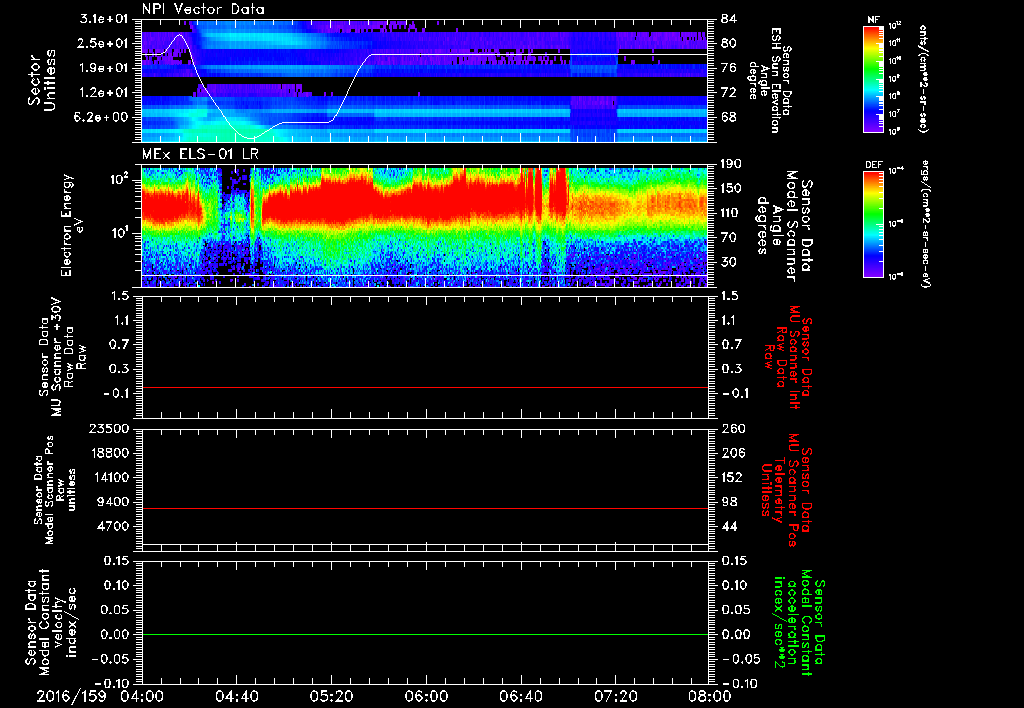Click the NF units label "cnts/(cm**2-sr-sec)"
The width and height of the screenshot is (1024, 708).
922,78
